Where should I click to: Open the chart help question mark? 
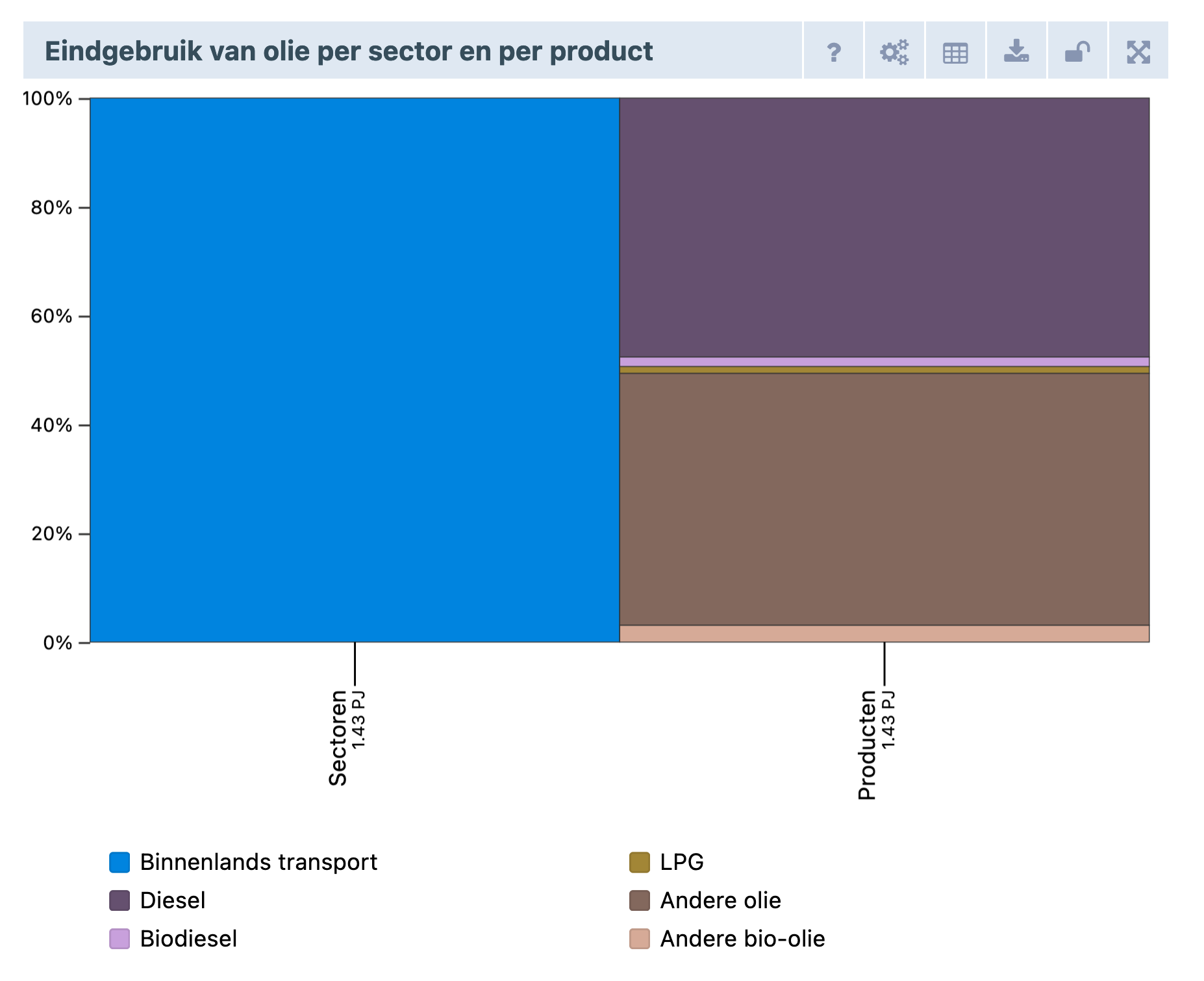(x=834, y=51)
